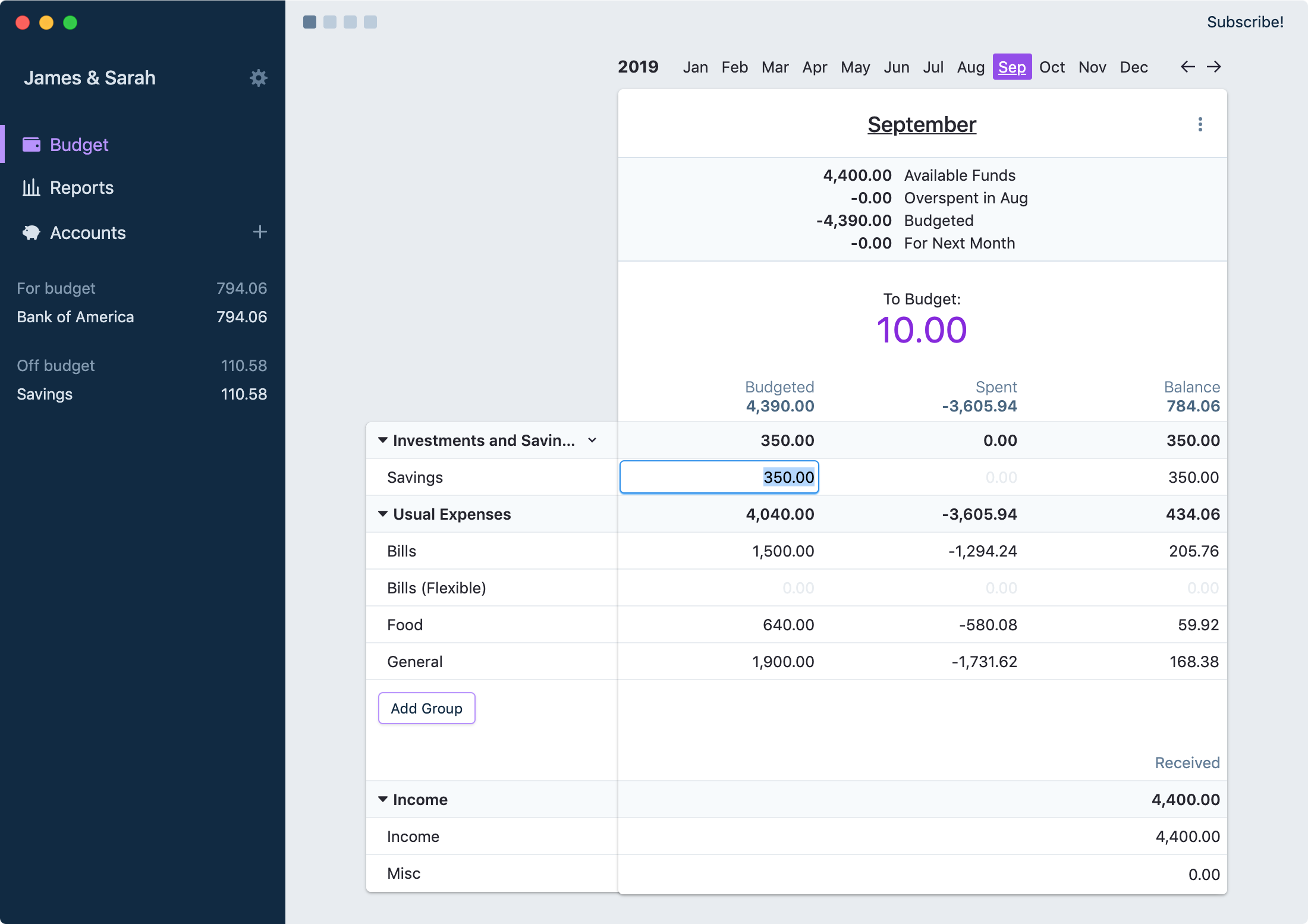The image size is (1308, 924).
Task: Open September three-dot options menu
Action: pyautogui.click(x=1200, y=124)
